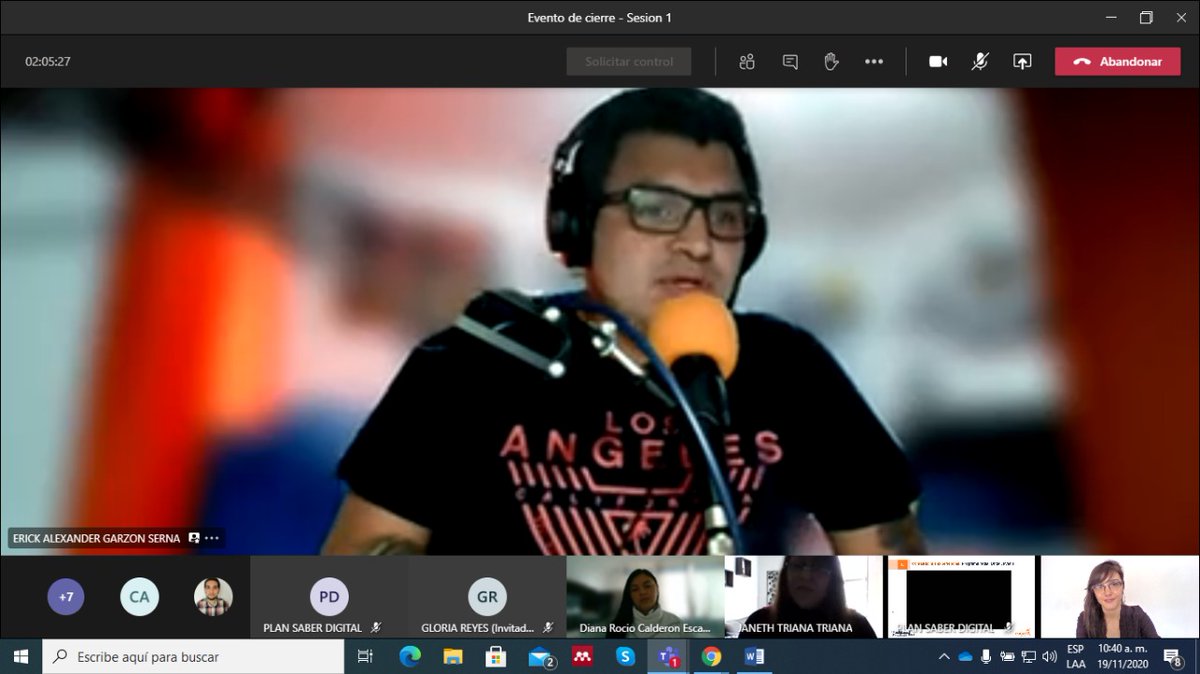Open the three-dot more actions menu in toolbar
This screenshot has height=674, width=1200.
tap(874, 62)
